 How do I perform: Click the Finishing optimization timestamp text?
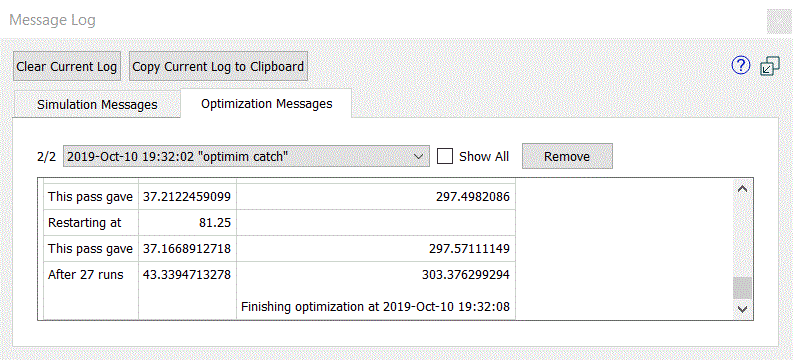click(375, 306)
